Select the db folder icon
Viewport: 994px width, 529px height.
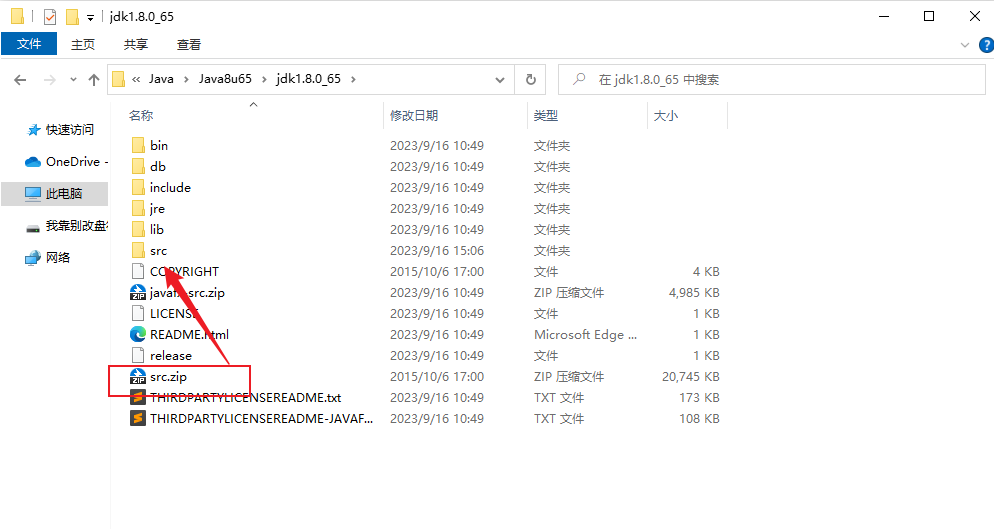[138, 166]
